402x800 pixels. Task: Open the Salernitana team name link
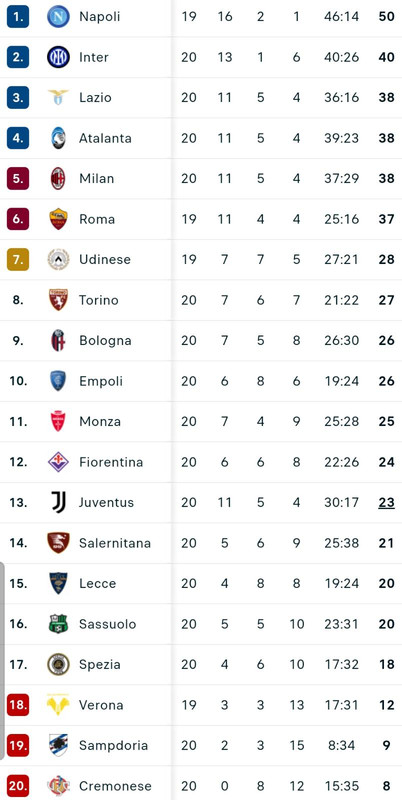(115, 543)
